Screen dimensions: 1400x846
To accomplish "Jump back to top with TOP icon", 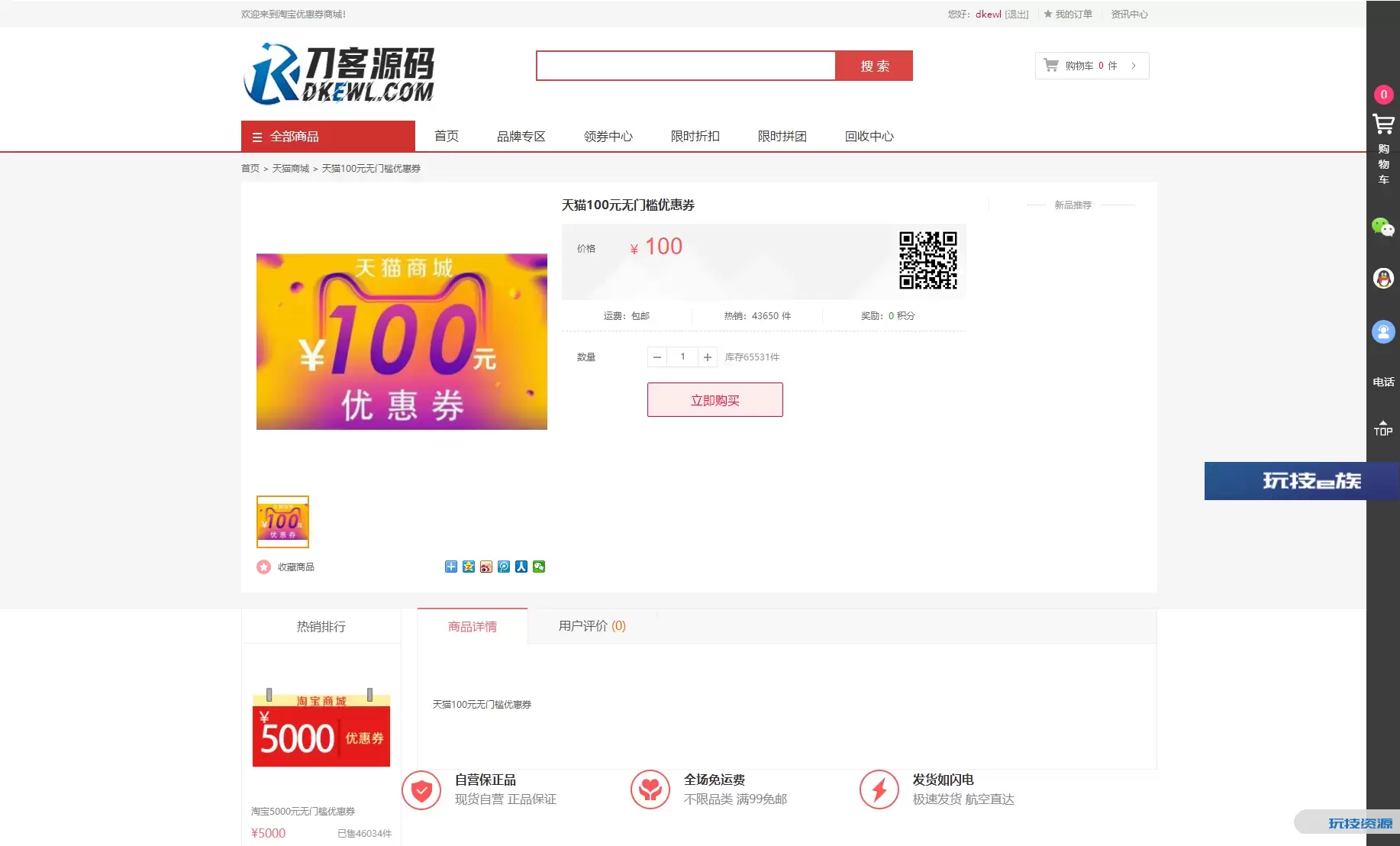I will [1383, 428].
